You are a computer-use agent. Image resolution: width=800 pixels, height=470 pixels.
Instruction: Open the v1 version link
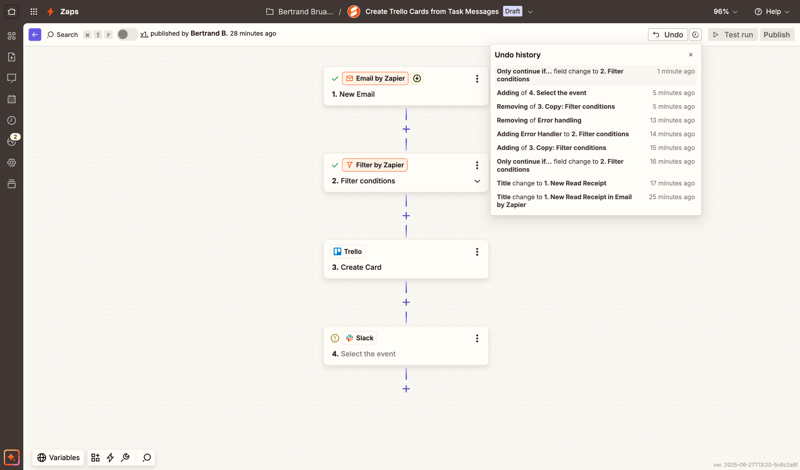coord(144,34)
